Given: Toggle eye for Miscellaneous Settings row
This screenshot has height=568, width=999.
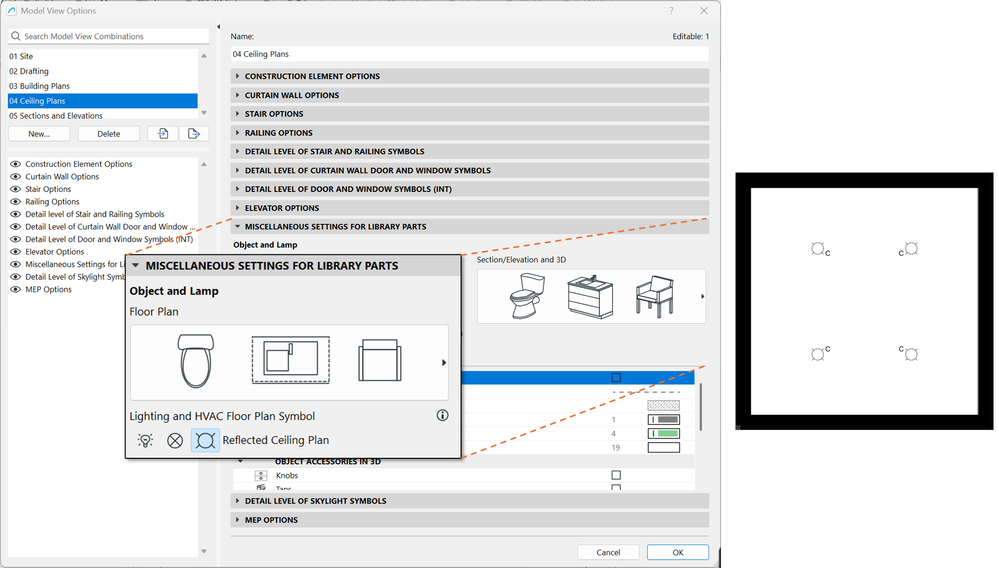Looking at the screenshot, I should point(16,264).
